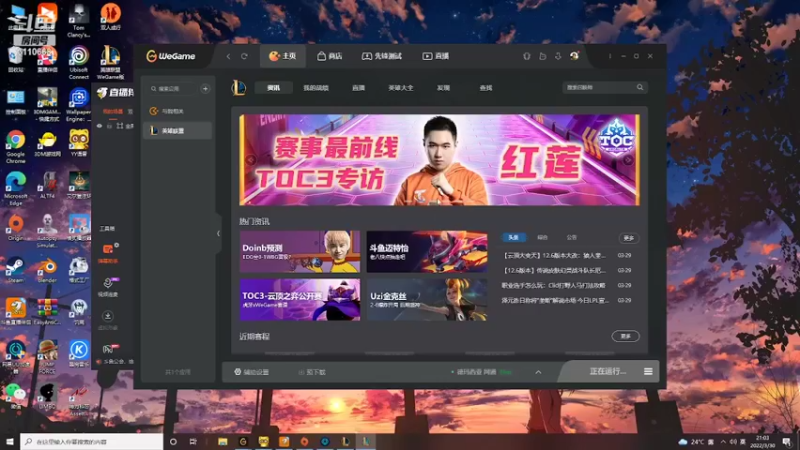800x450 pixels.
Task: Click the plus add-app button in sidebar
Action: (x=205, y=89)
